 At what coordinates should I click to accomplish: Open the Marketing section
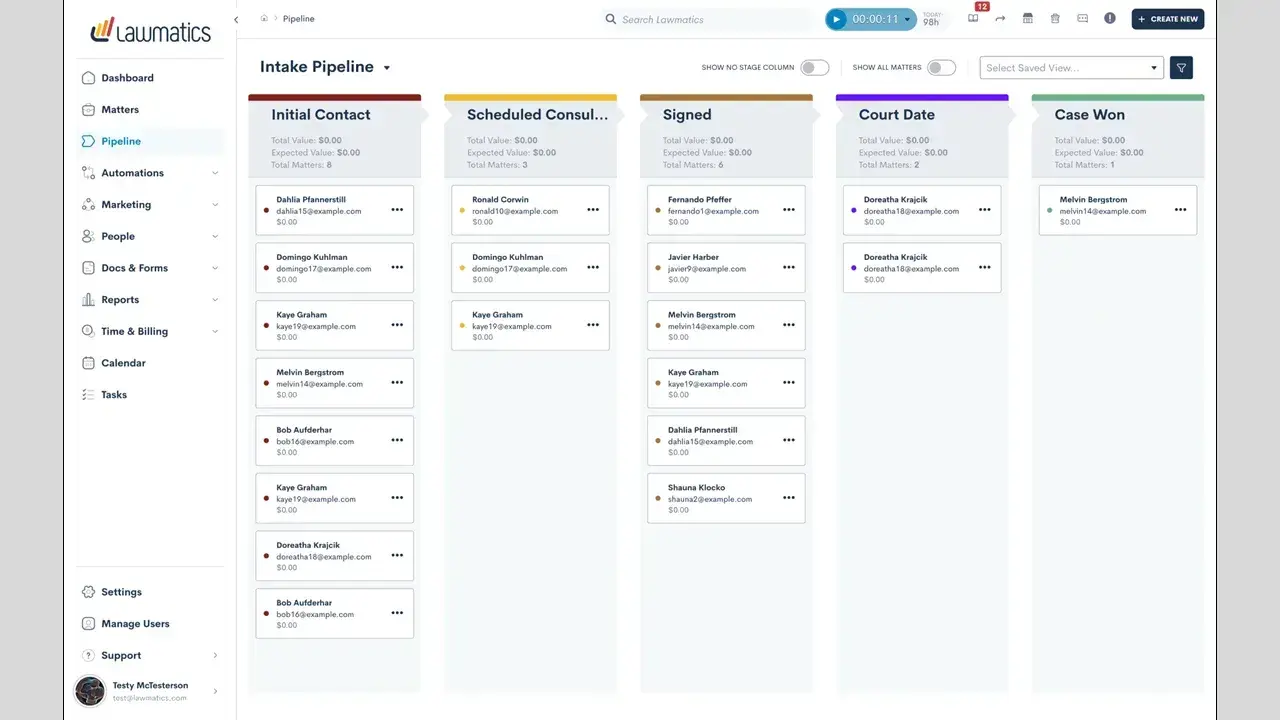126,204
